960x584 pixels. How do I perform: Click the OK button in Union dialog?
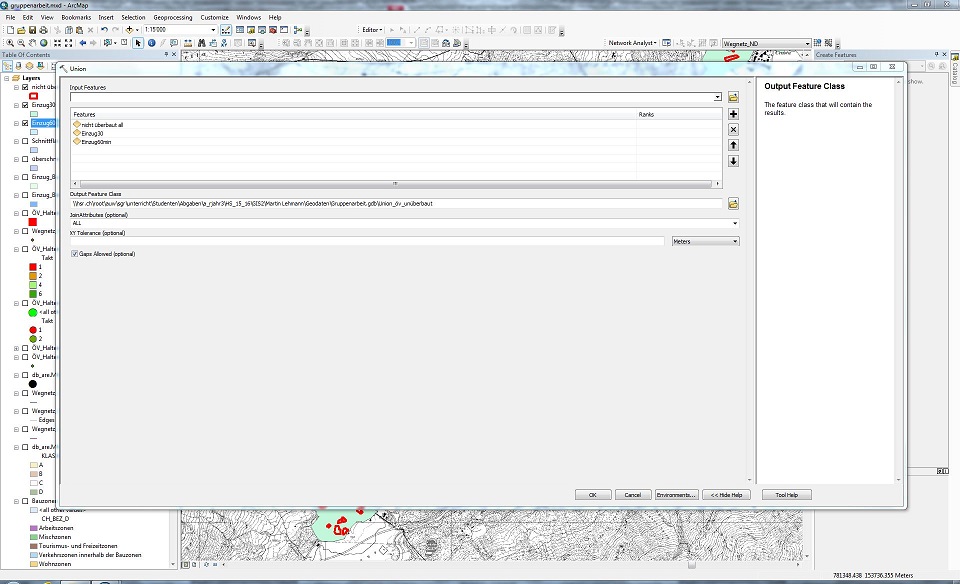point(592,495)
